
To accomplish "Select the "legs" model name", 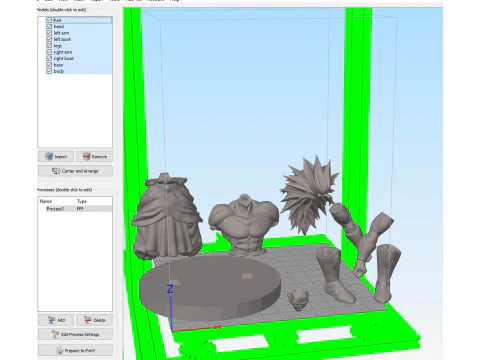I will tap(58, 46).
